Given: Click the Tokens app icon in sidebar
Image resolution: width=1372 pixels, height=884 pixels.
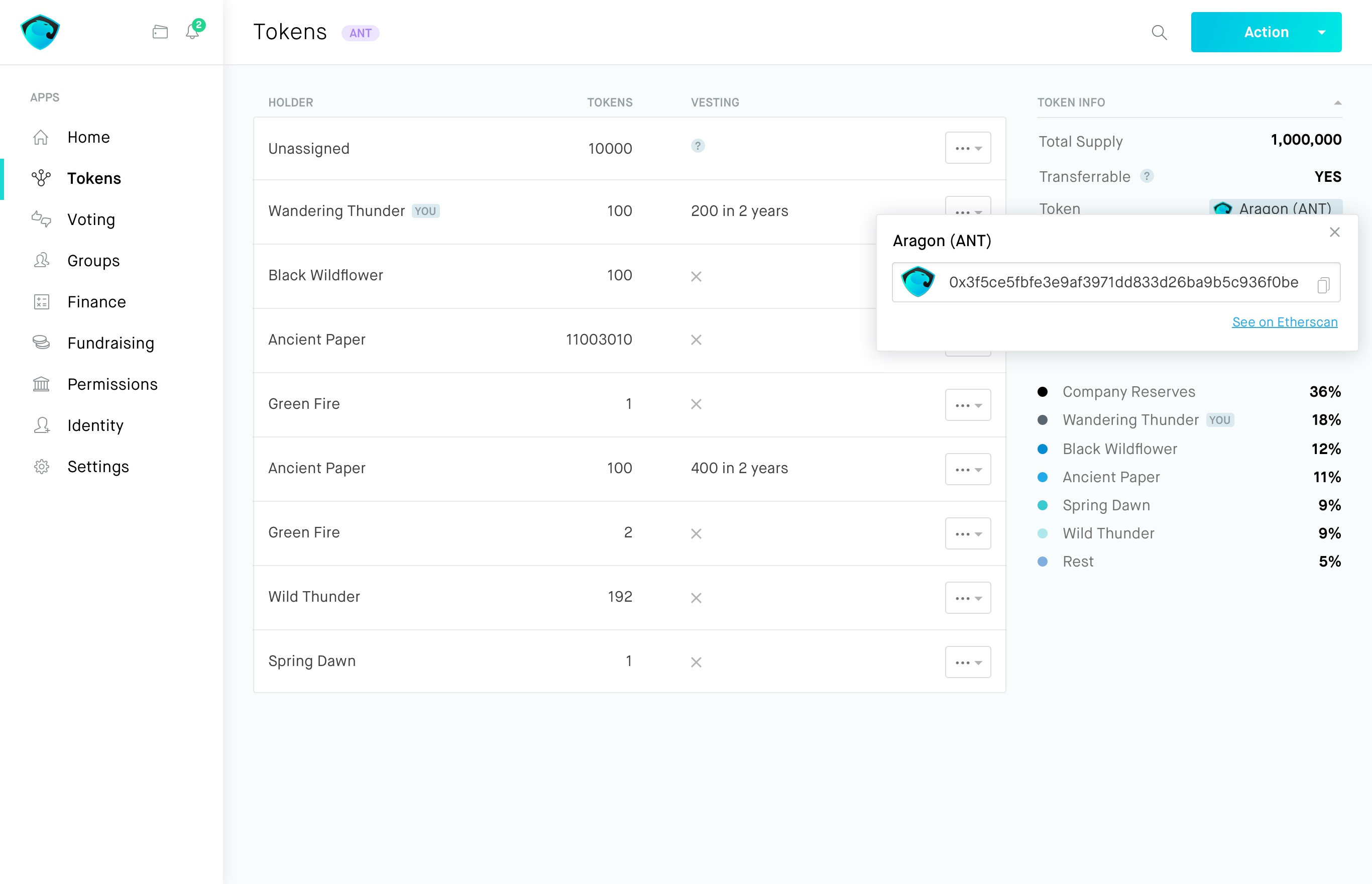Looking at the screenshot, I should [x=41, y=178].
